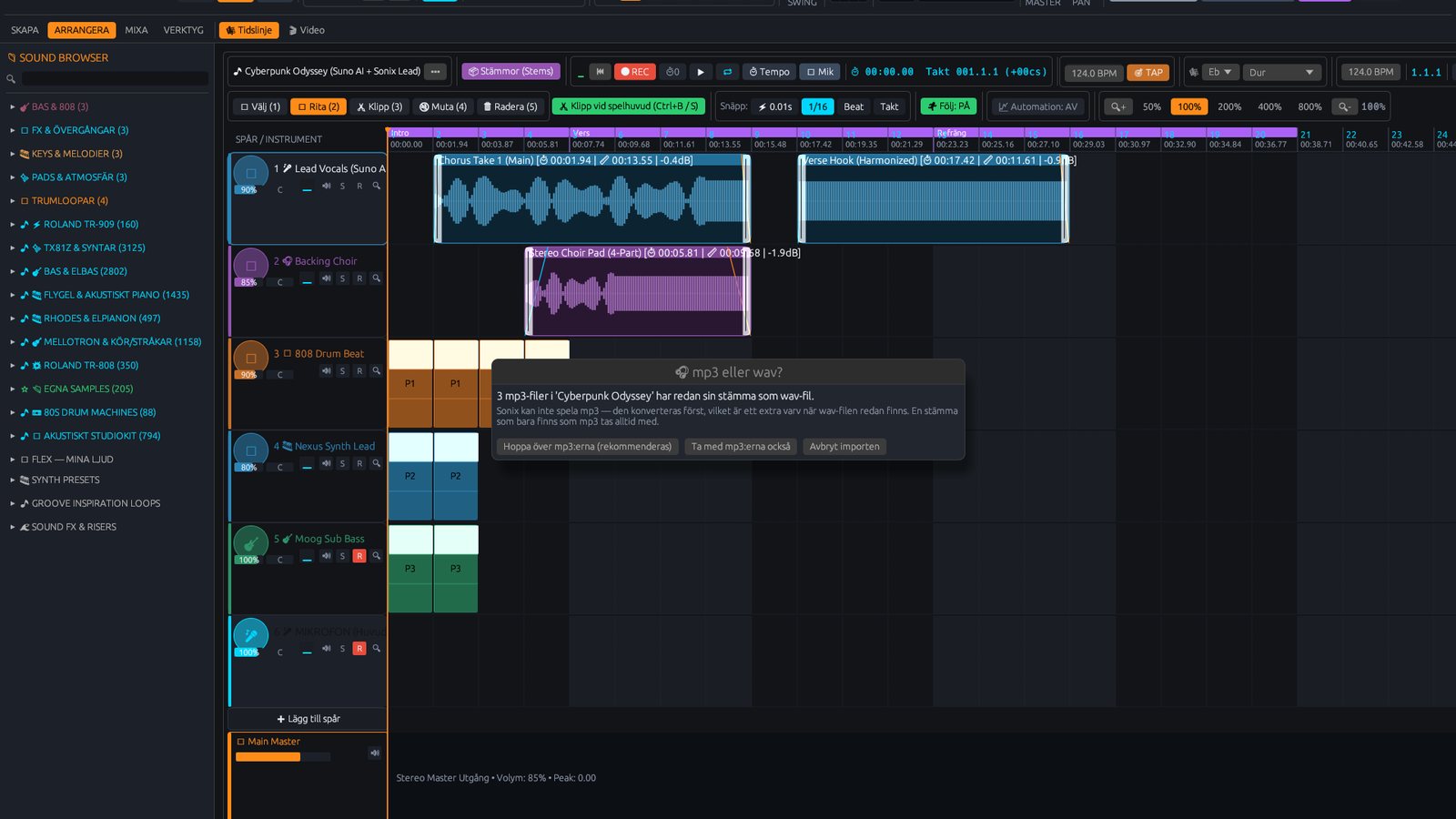Click the Sound Browser search icon
Image resolution: width=1456 pixels, height=819 pixels.
[x=11, y=79]
